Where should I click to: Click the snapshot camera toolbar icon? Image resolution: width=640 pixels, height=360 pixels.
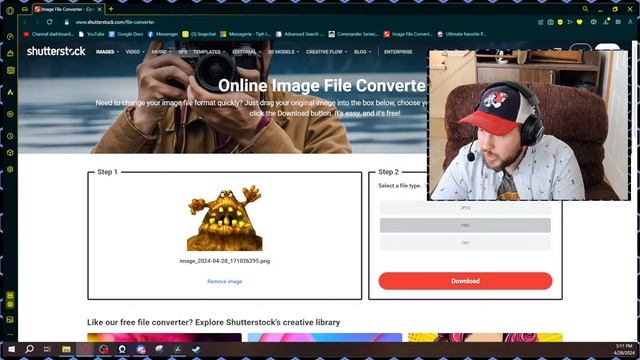pos(550,22)
